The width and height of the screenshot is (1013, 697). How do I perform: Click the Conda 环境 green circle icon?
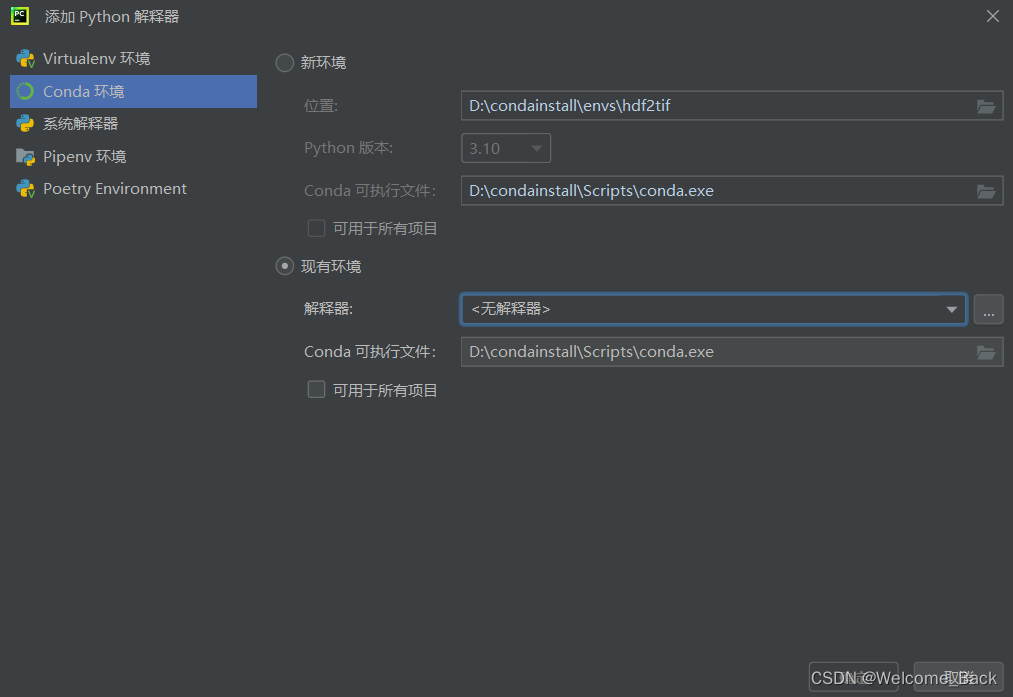point(25,91)
